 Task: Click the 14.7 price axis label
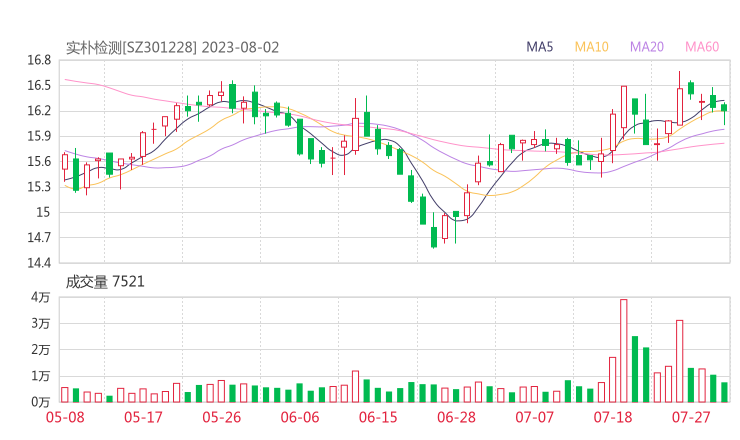click(39, 237)
